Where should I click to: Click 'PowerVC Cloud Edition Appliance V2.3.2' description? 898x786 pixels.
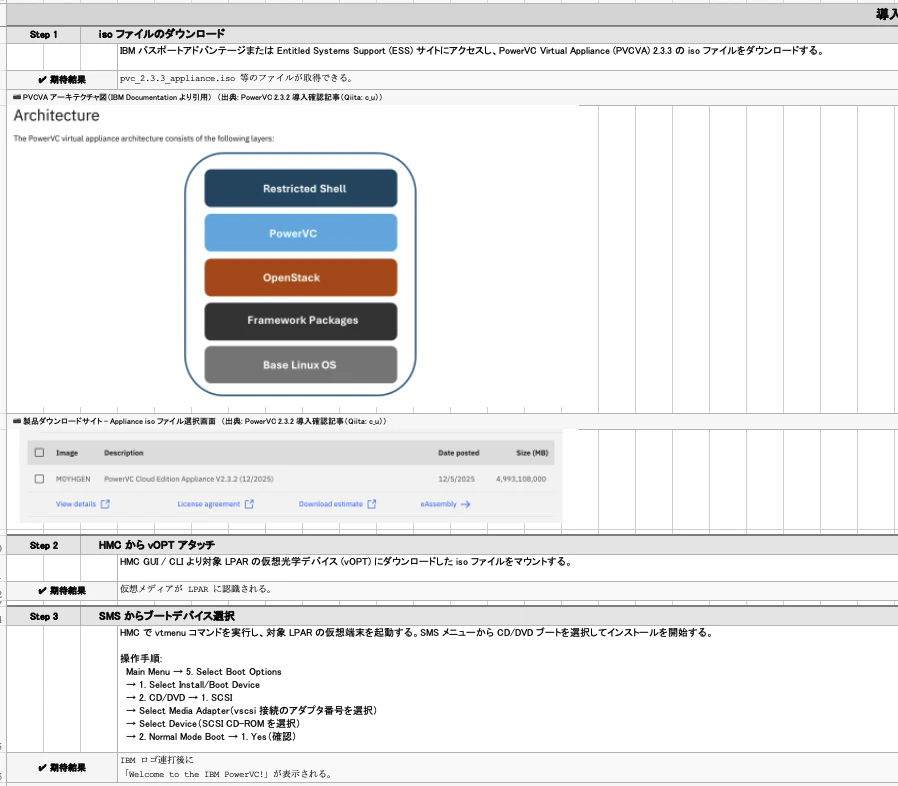[189, 479]
